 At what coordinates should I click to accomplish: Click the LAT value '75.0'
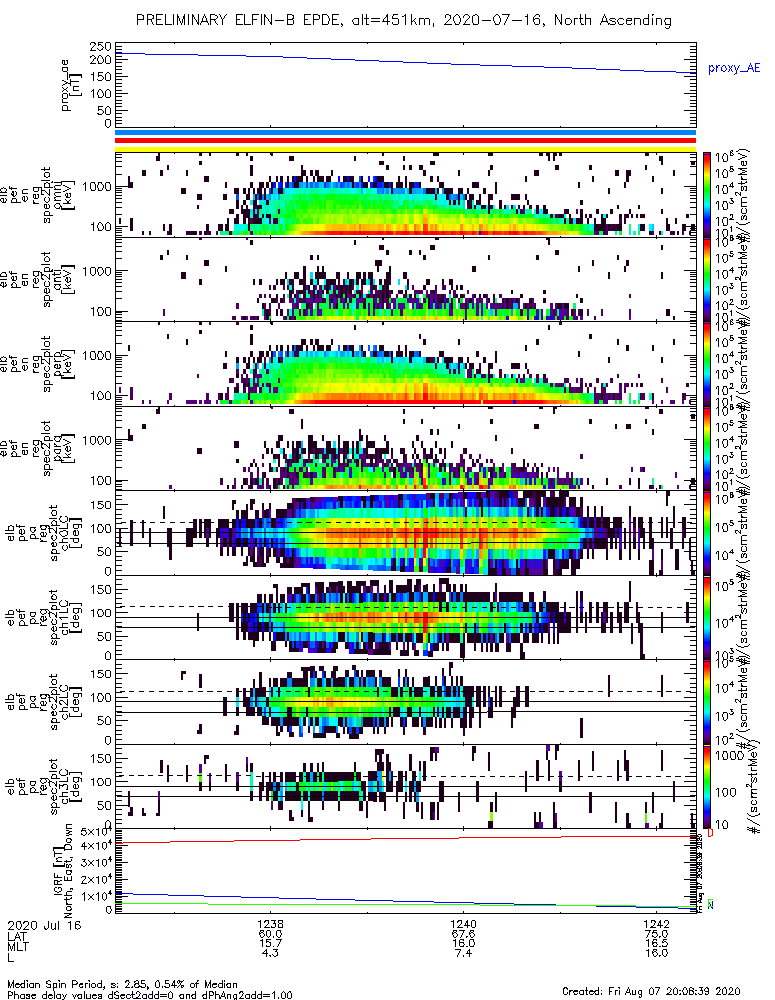(x=656, y=934)
